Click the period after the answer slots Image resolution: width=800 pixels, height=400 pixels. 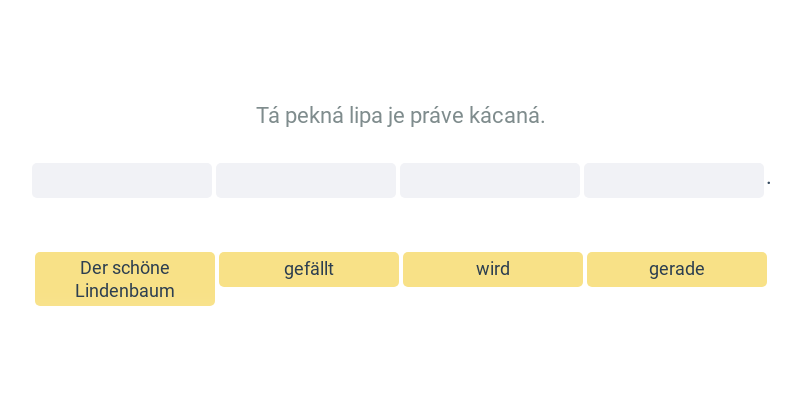coord(769,183)
